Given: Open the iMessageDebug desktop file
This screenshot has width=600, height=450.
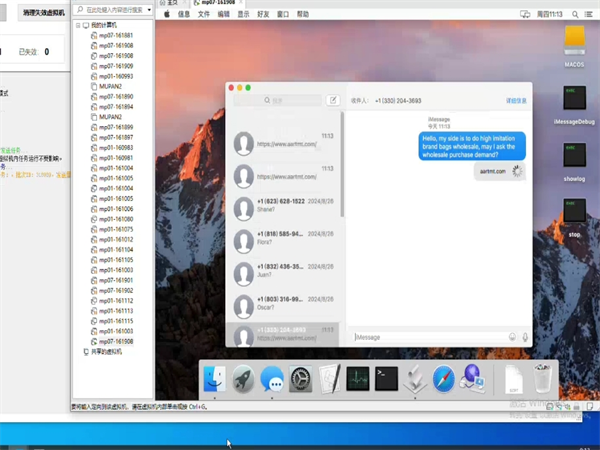Looking at the screenshot, I should click(x=573, y=102).
